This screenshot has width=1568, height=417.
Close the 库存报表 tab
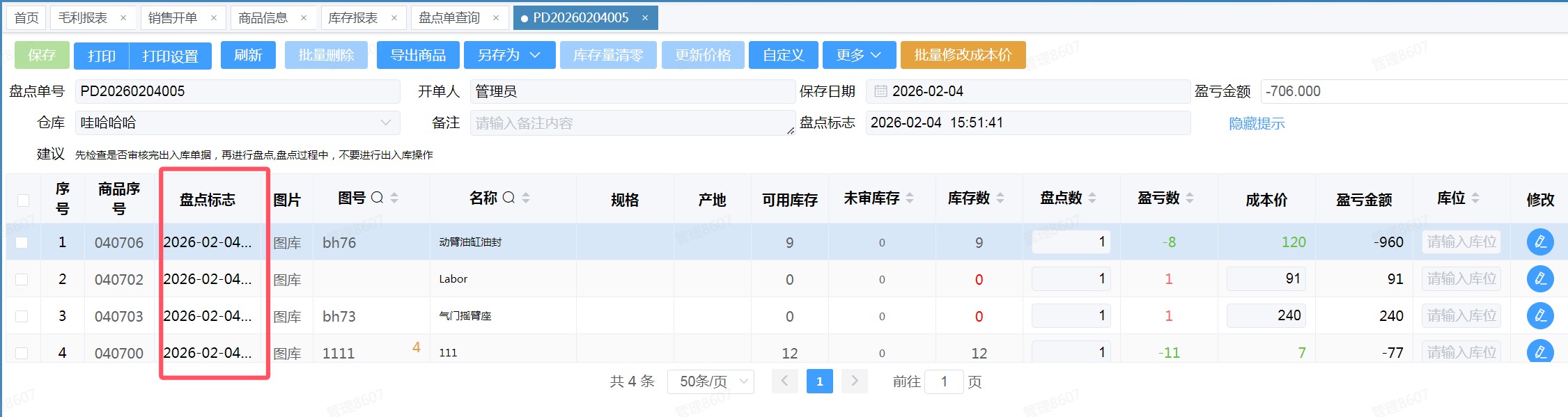point(394,18)
